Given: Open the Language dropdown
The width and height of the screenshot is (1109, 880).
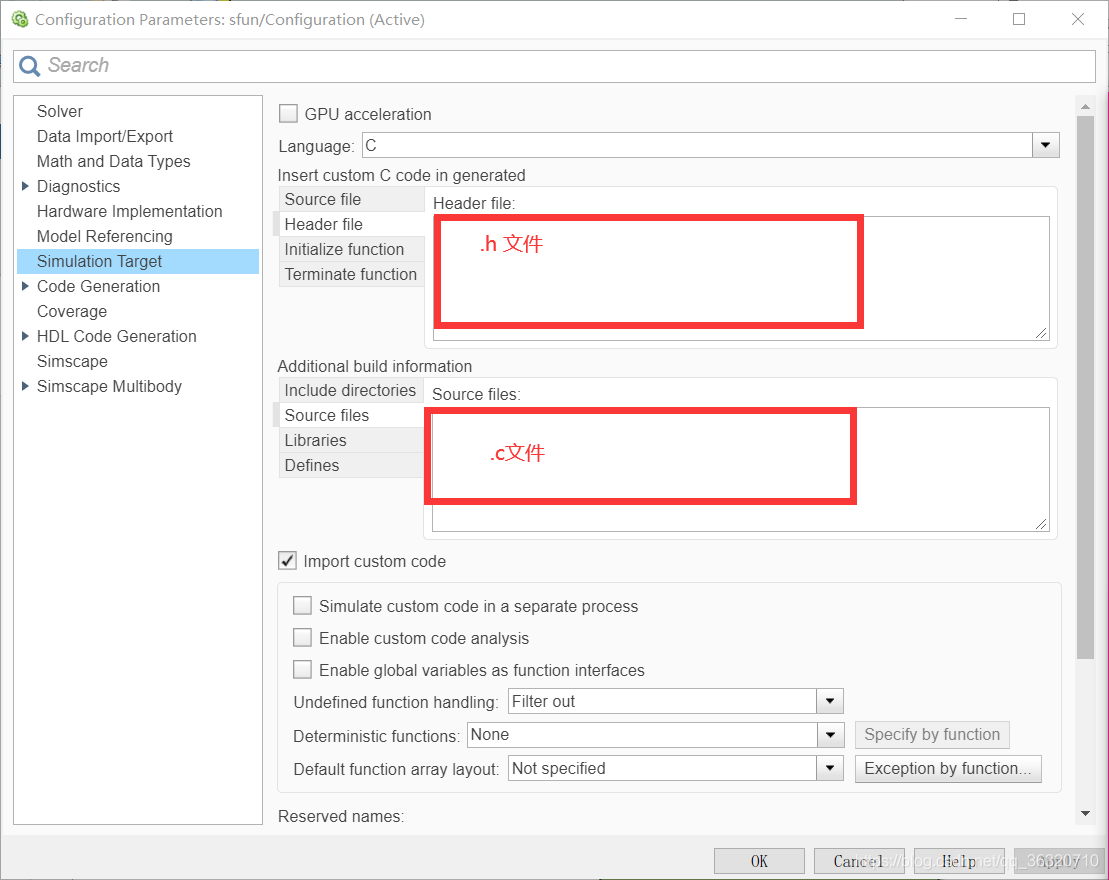Looking at the screenshot, I should pyautogui.click(x=1045, y=146).
